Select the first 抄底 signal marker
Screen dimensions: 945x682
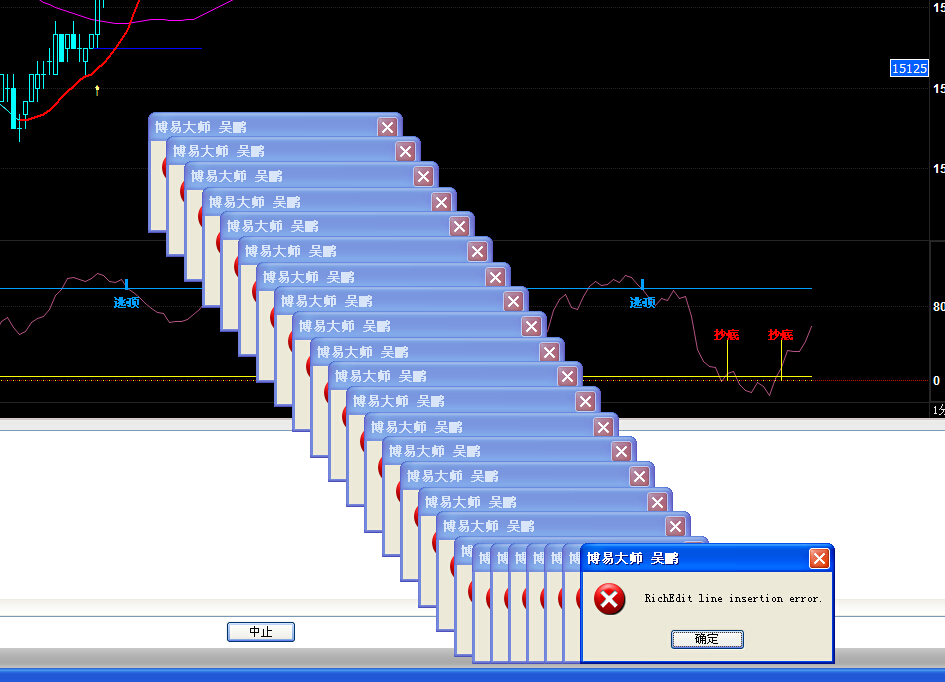coord(726,334)
